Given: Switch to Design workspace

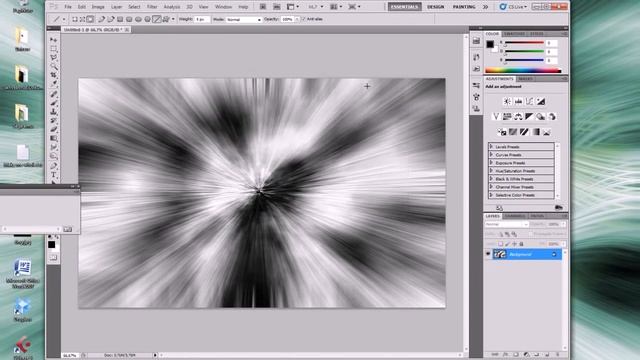Looking at the screenshot, I should point(436,7).
